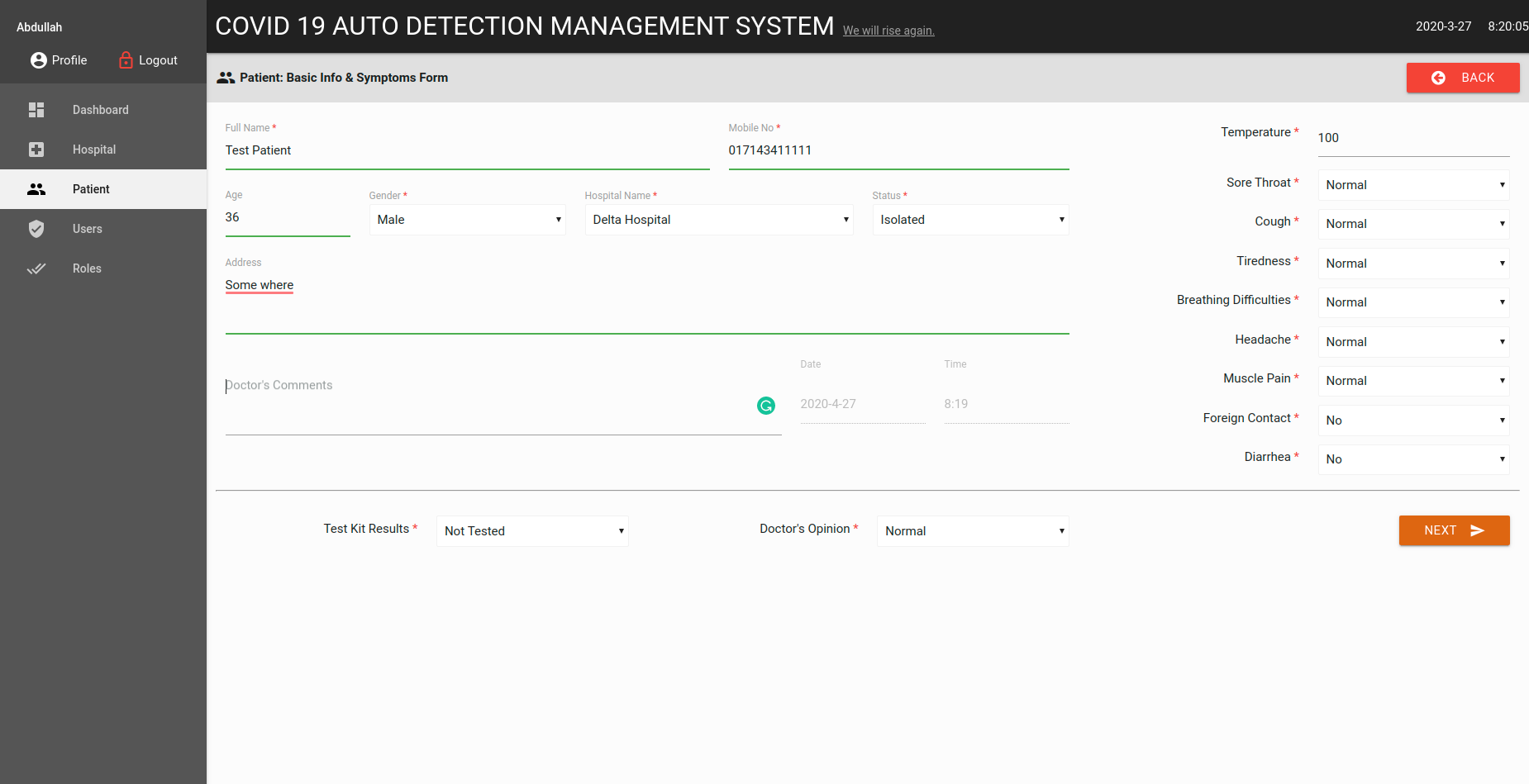This screenshot has width=1529, height=784.
Task: Open the Status dropdown showing Isolated
Action: [x=970, y=220]
